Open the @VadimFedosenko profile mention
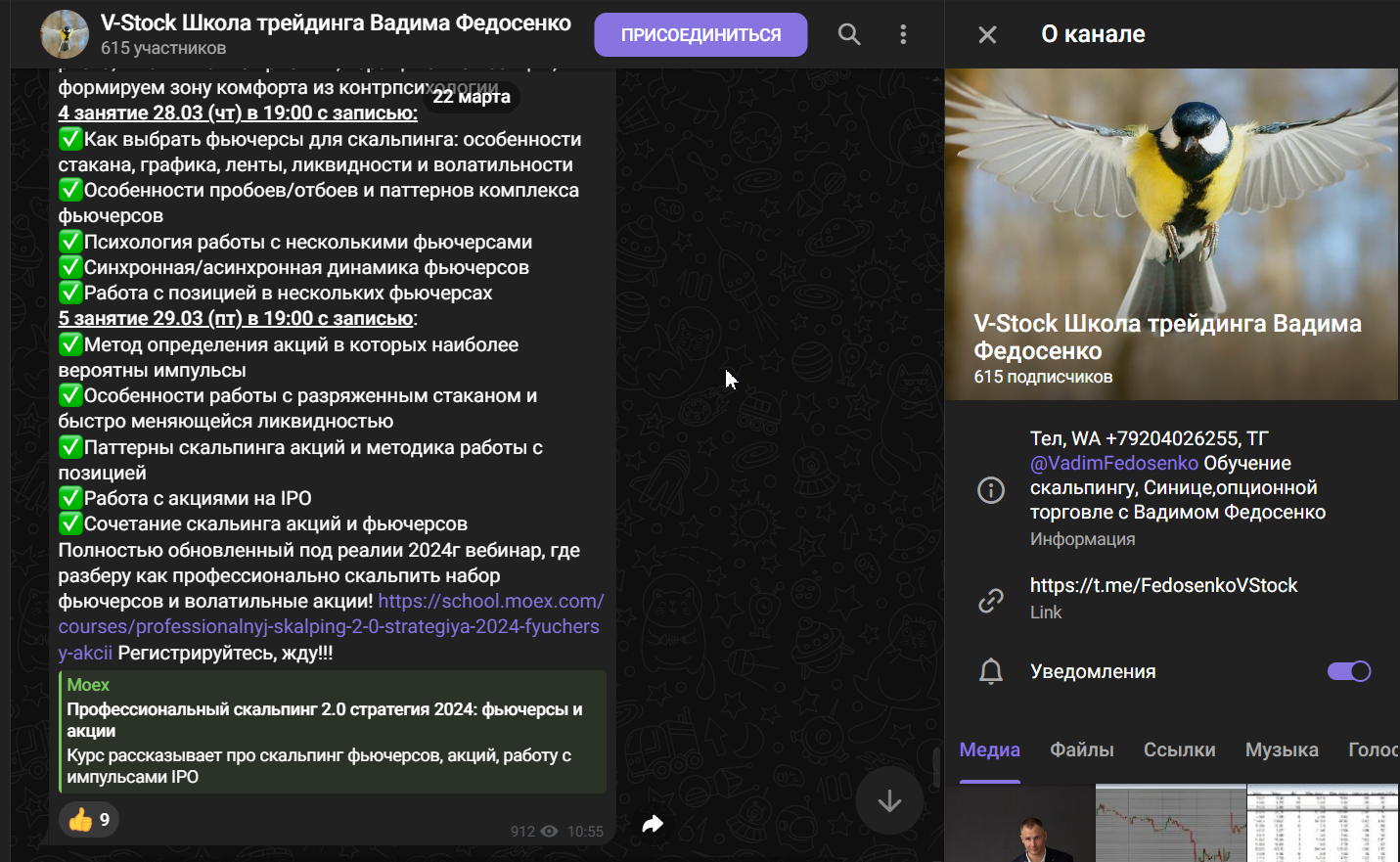Image resolution: width=1400 pixels, height=862 pixels. click(1113, 464)
